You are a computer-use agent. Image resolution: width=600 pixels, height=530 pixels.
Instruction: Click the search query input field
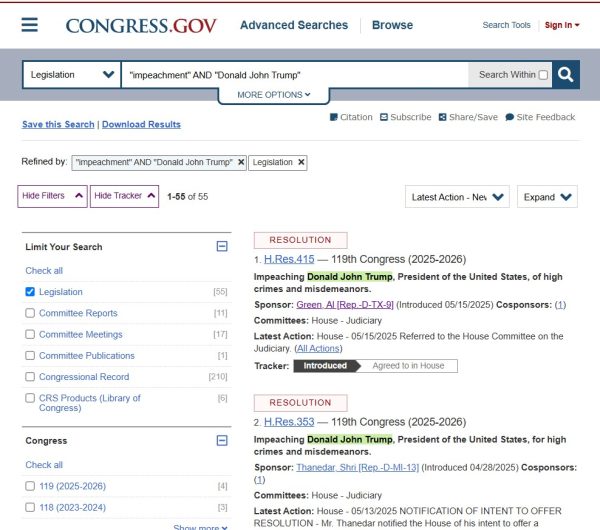295,75
